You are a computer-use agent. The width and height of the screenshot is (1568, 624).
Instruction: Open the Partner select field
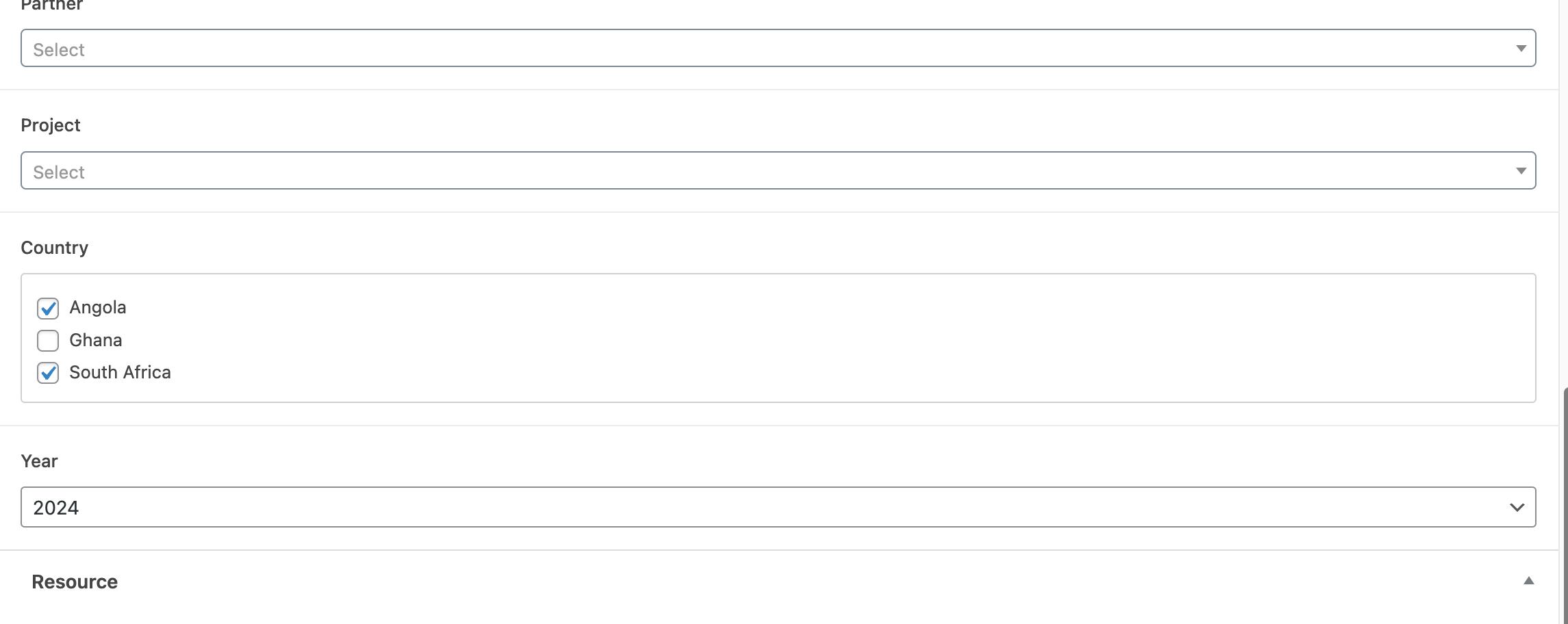coord(753,49)
